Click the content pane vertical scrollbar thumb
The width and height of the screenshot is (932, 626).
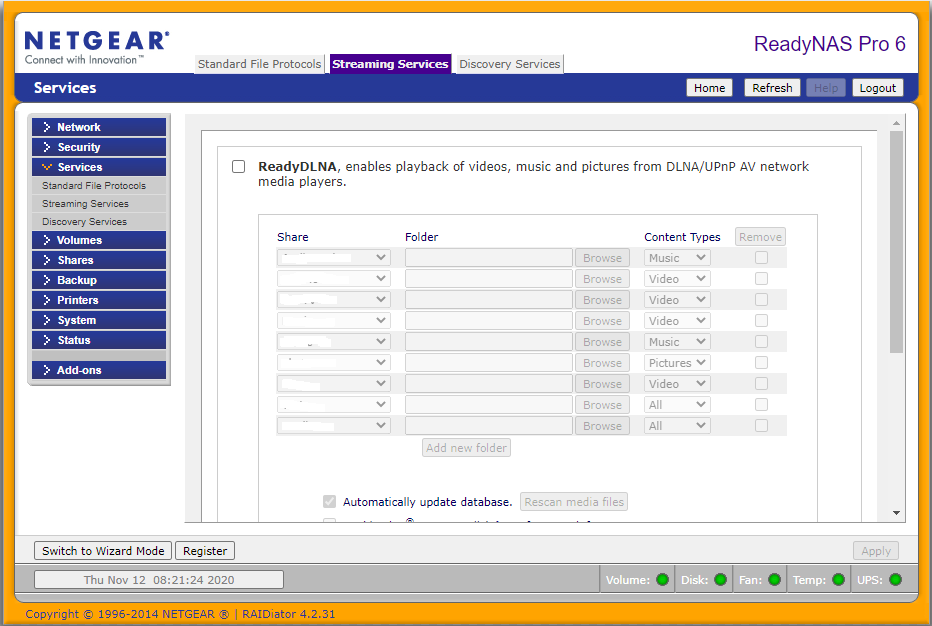click(x=896, y=240)
